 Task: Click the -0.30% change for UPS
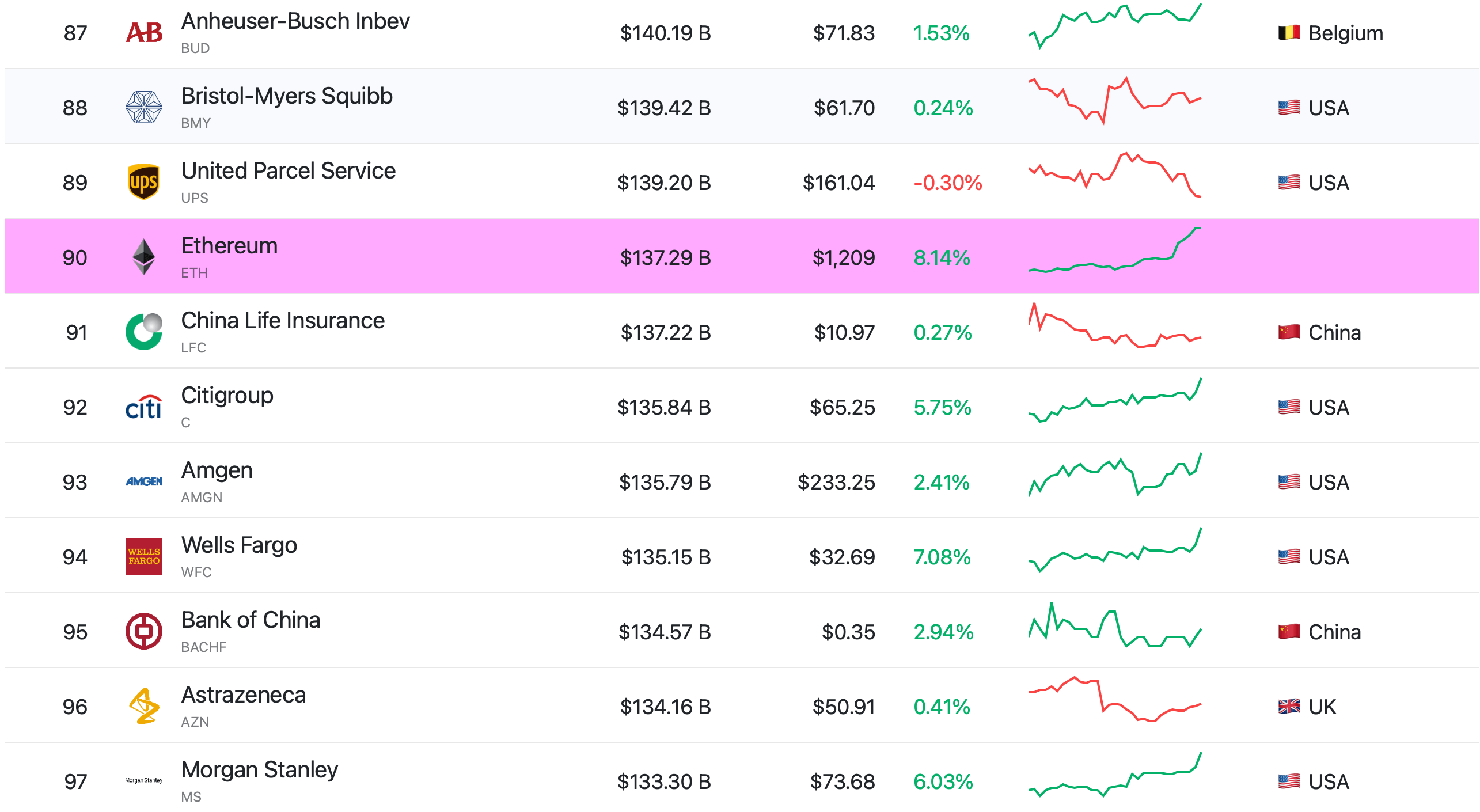click(x=948, y=183)
